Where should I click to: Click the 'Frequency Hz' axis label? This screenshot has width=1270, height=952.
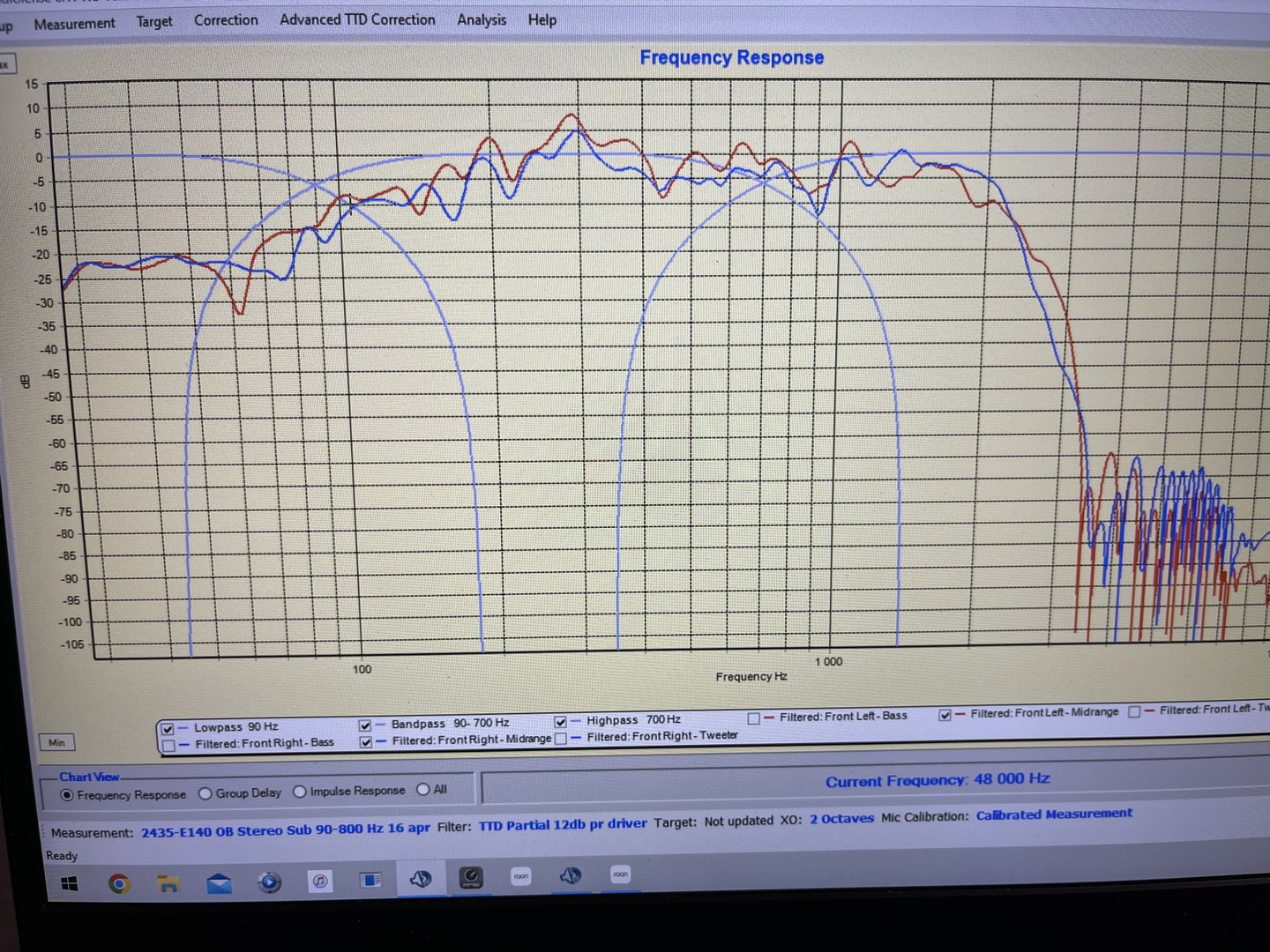coord(751,677)
